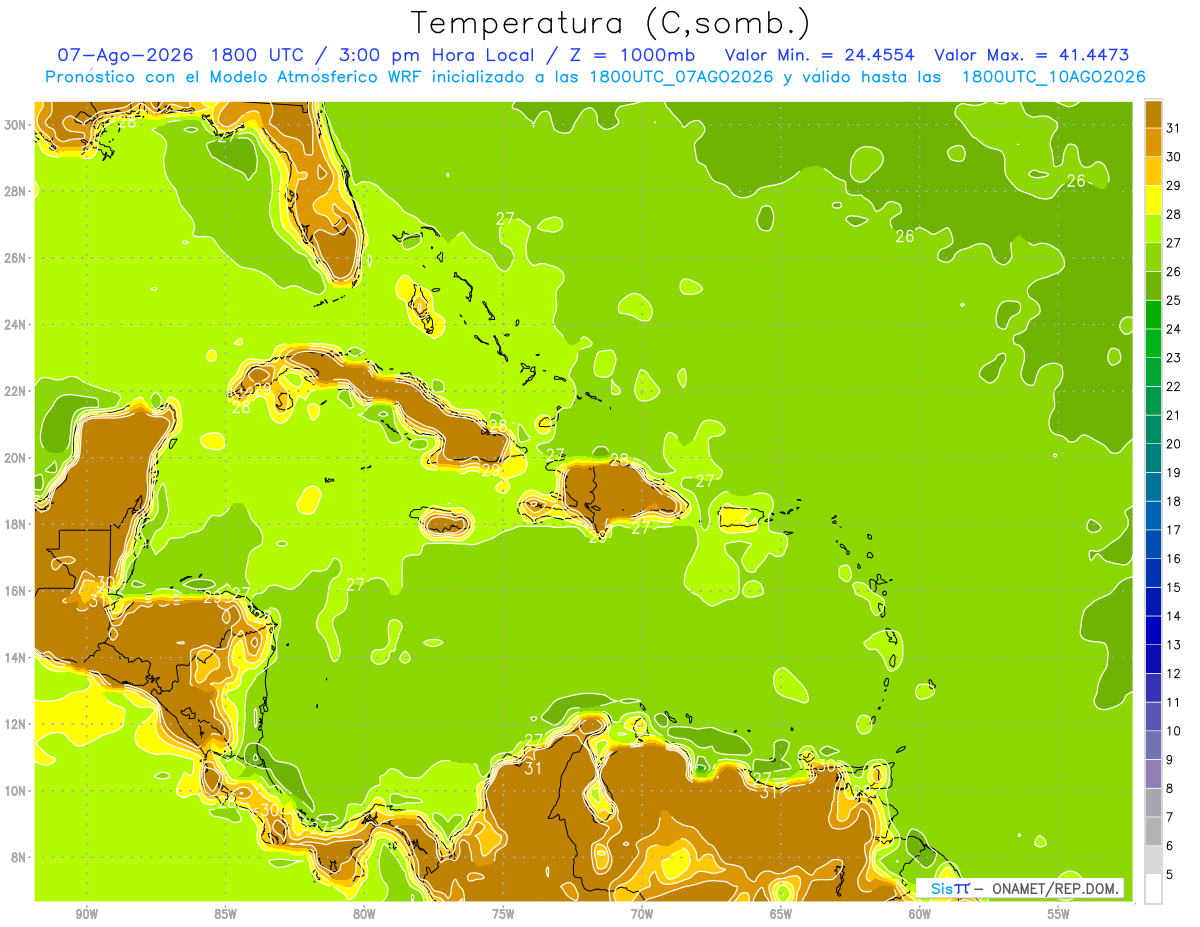This screenshot has height=927, width=1200.
Task: Click the "Valor Min. = 24.4554" value
Action: (820, 55)
